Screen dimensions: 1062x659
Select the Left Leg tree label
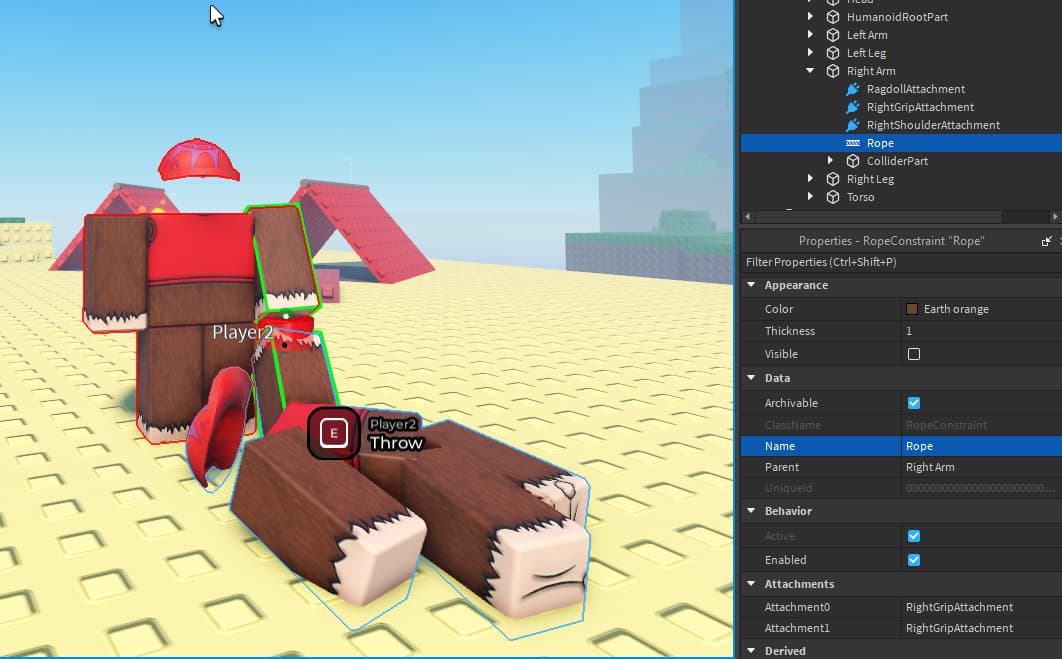point(866,53)
